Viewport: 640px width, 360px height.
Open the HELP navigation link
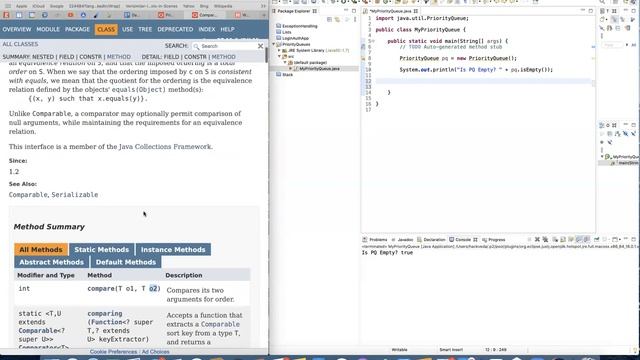click(x=227, y=29)
